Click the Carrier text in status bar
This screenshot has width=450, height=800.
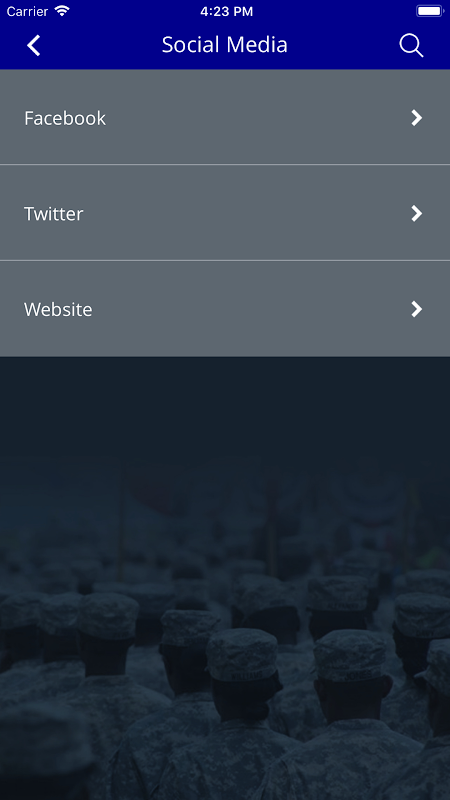[27, 11]
